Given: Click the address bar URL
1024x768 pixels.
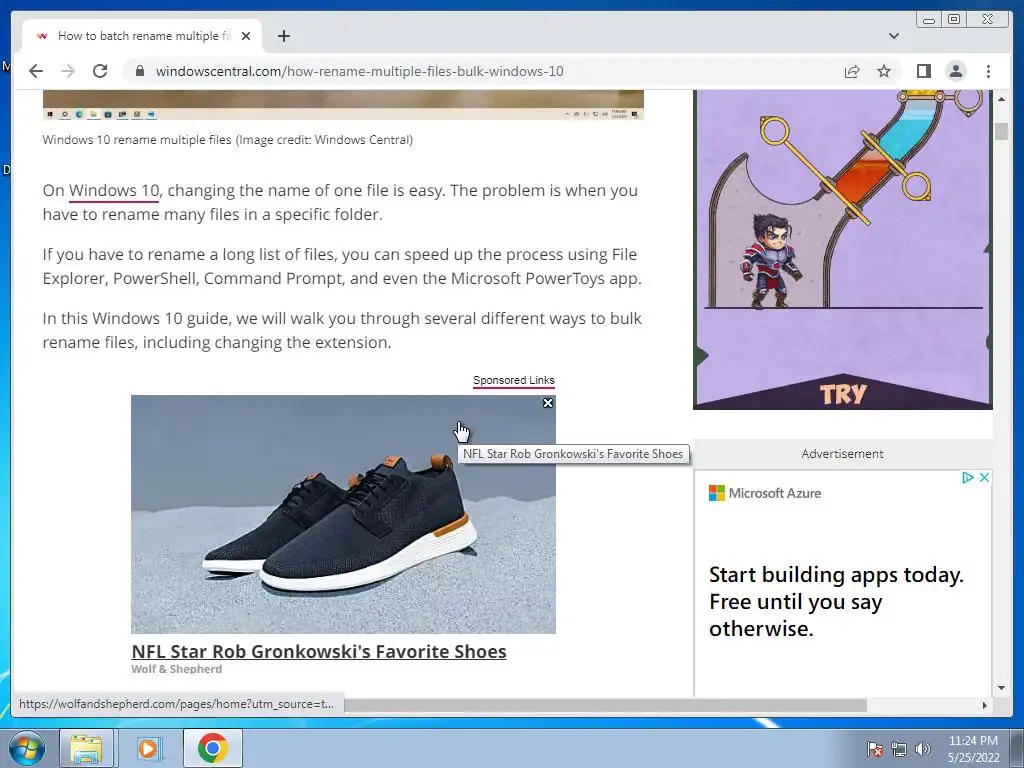Looking at the screenshot, I should tap(359, 71).
